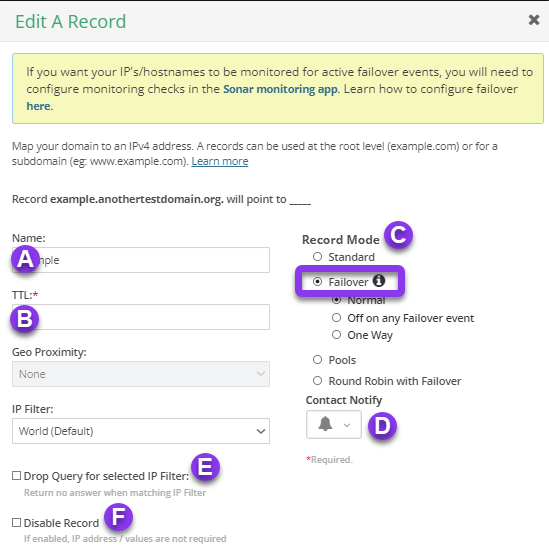This screenshot has width=549, height=558.
Task: Check the Disable Record checkbox
Action: coord(16,522)
